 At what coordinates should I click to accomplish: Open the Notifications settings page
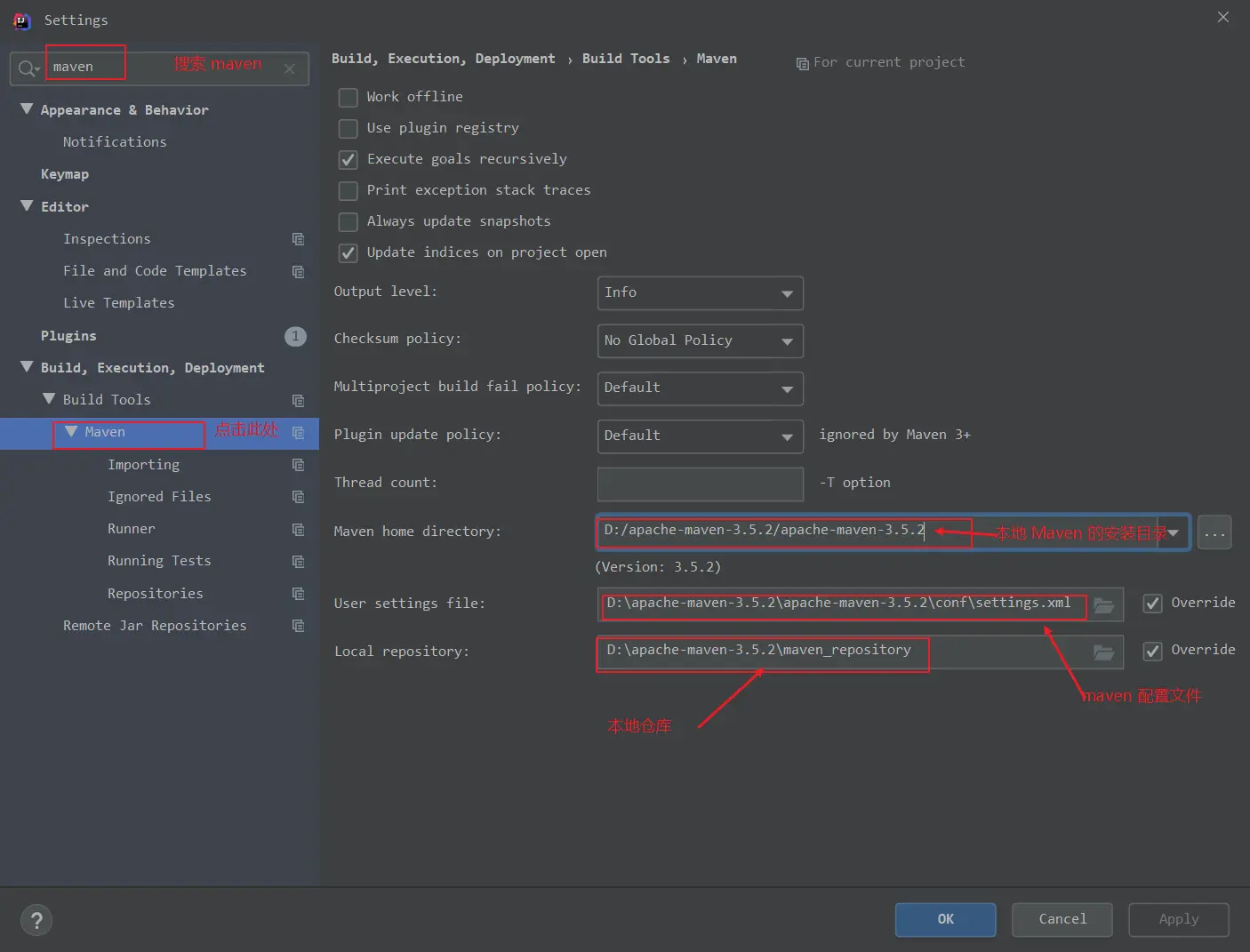click(x=115, y=142)
